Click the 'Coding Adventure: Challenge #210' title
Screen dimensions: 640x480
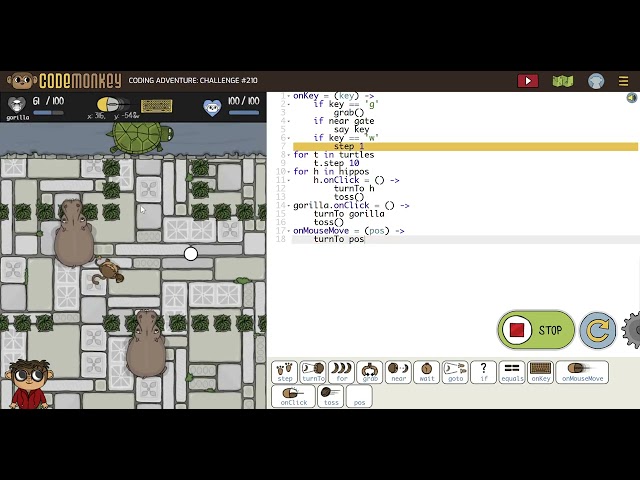(x=193, y=80)
